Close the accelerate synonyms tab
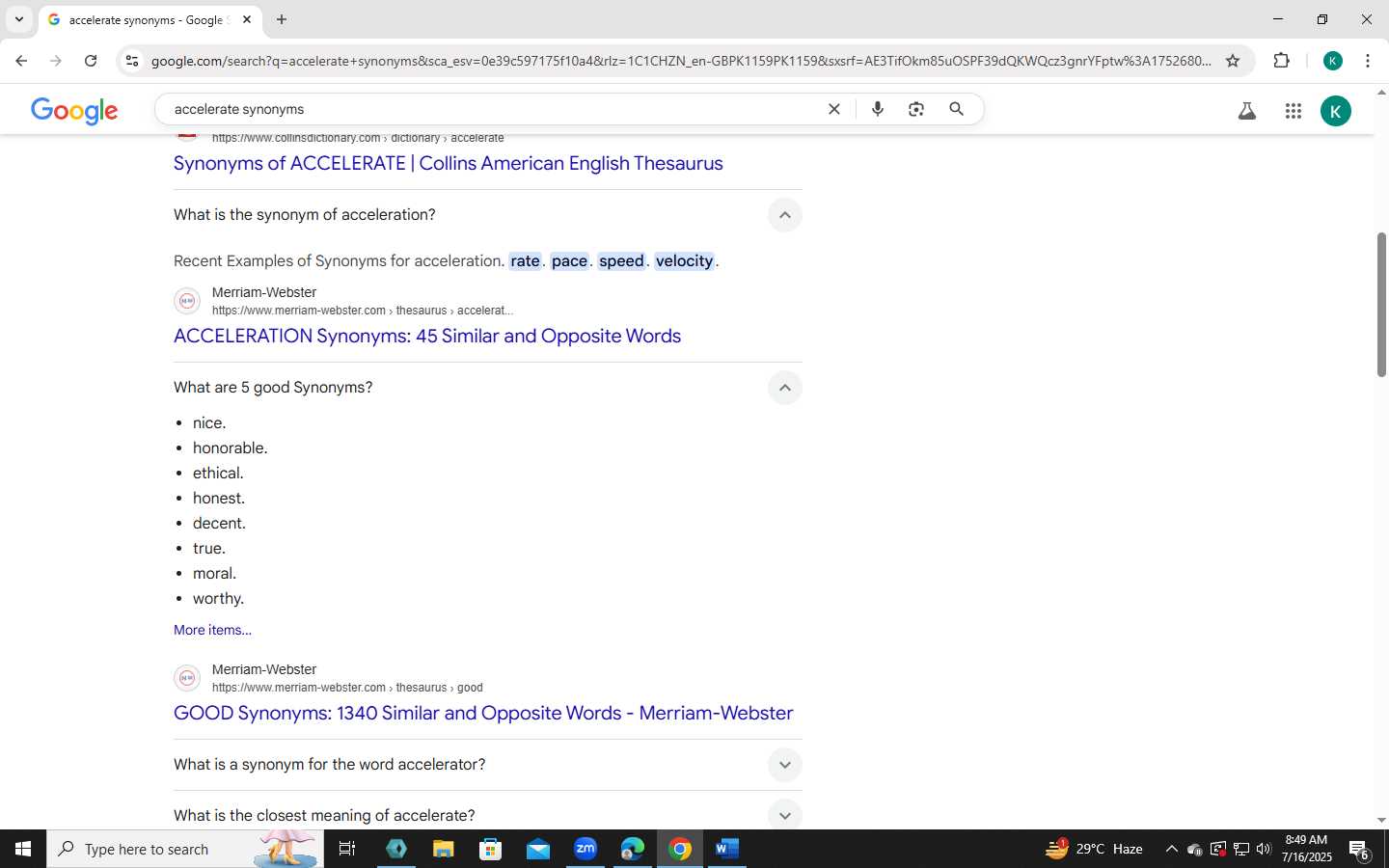The width and height of the screenshot is (1389, 868). pos(247,19)
